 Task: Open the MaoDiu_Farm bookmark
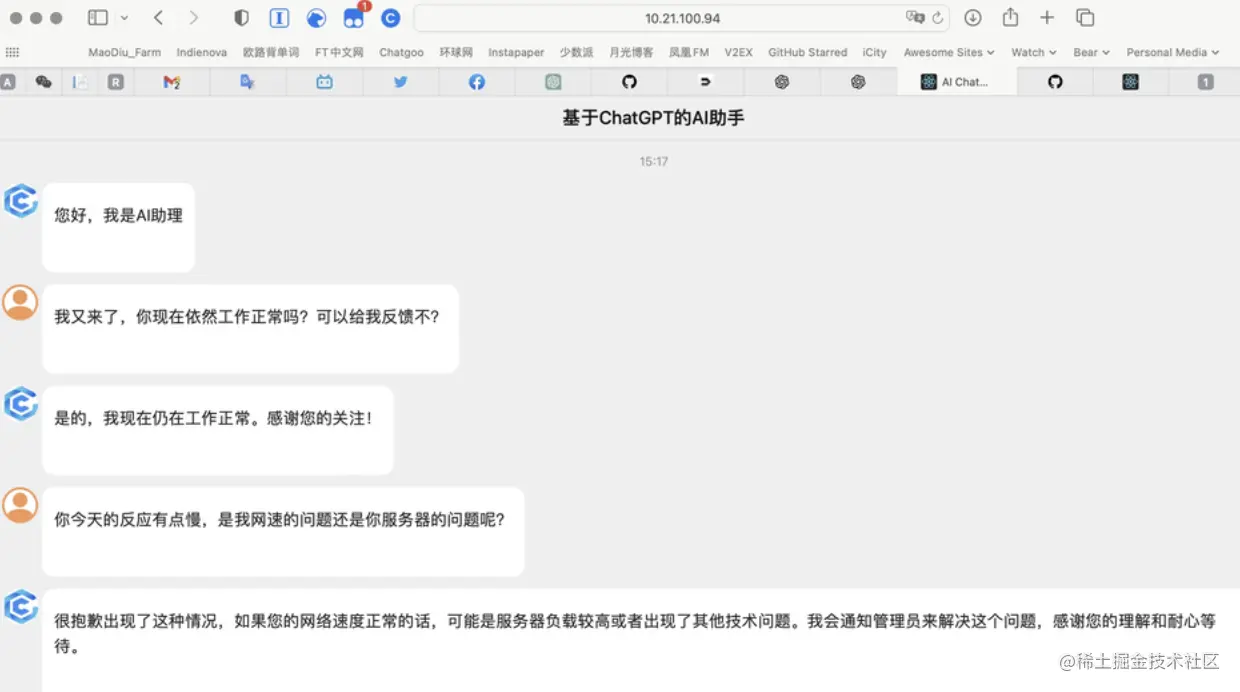click(124, 52)
